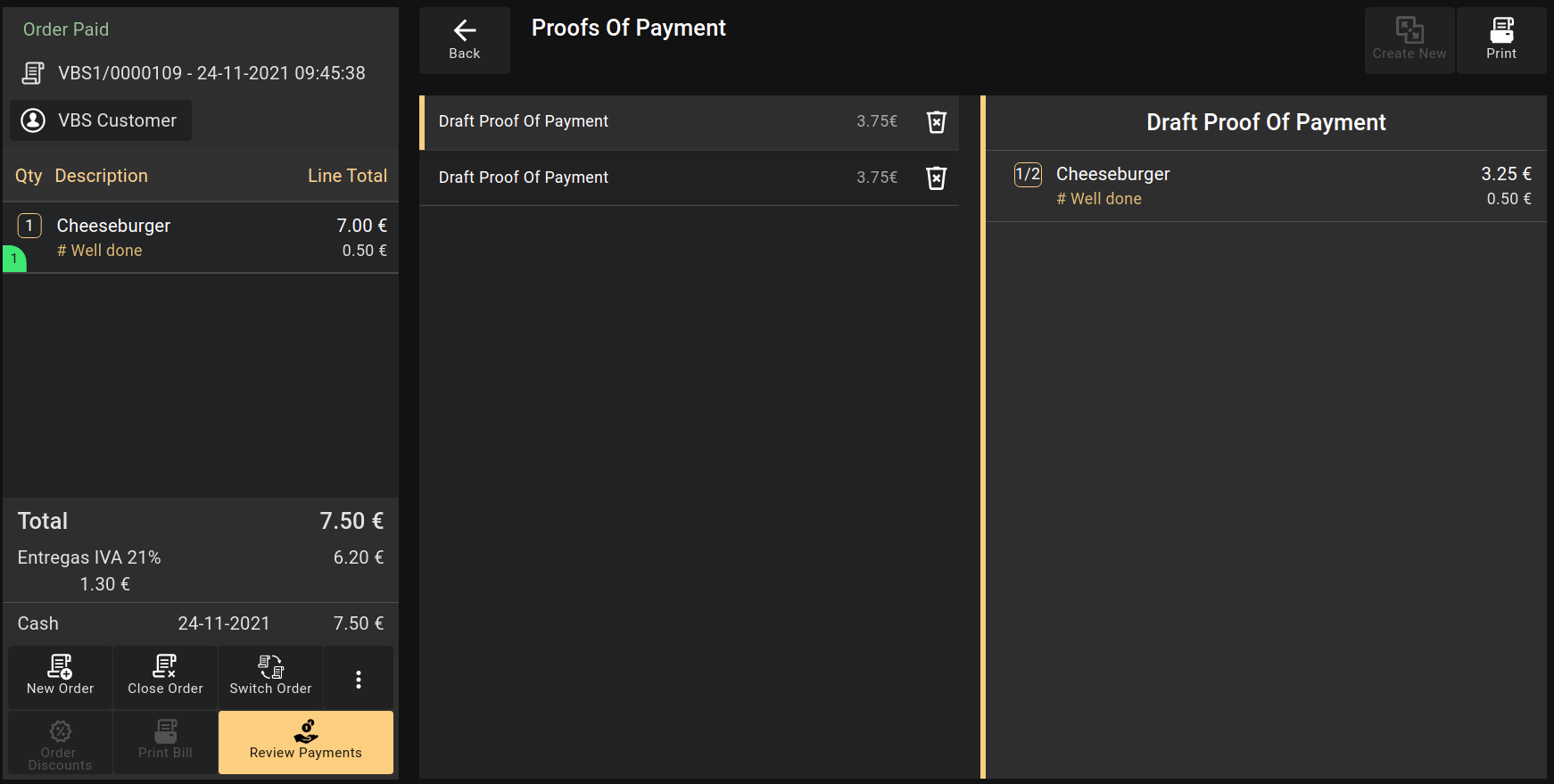Viewport: 1554px width, 784px height.
Task: Click the Print icon in top bar
Action: (1500, 40)
